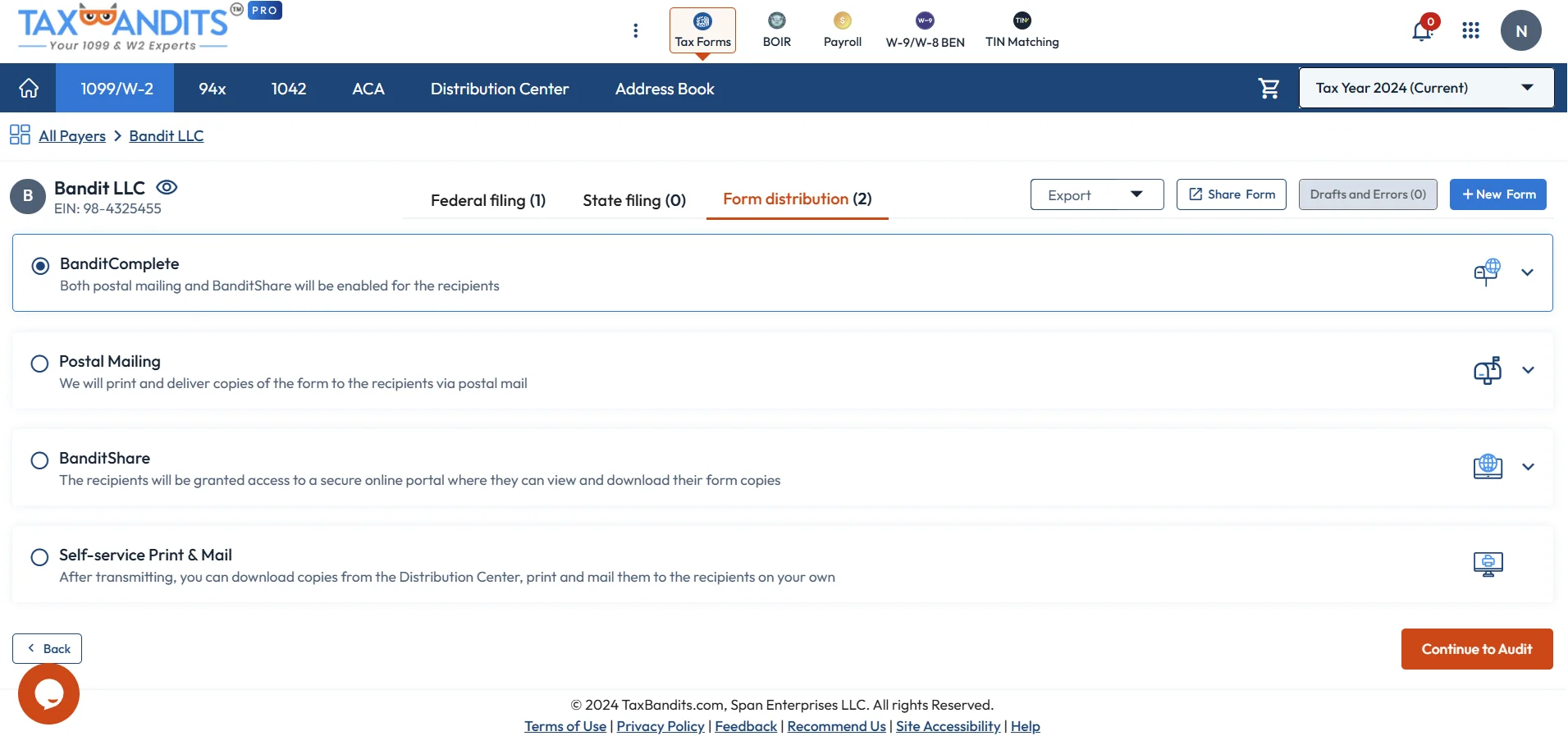Click the All Payers grid icon

click(x=20, y=135)
